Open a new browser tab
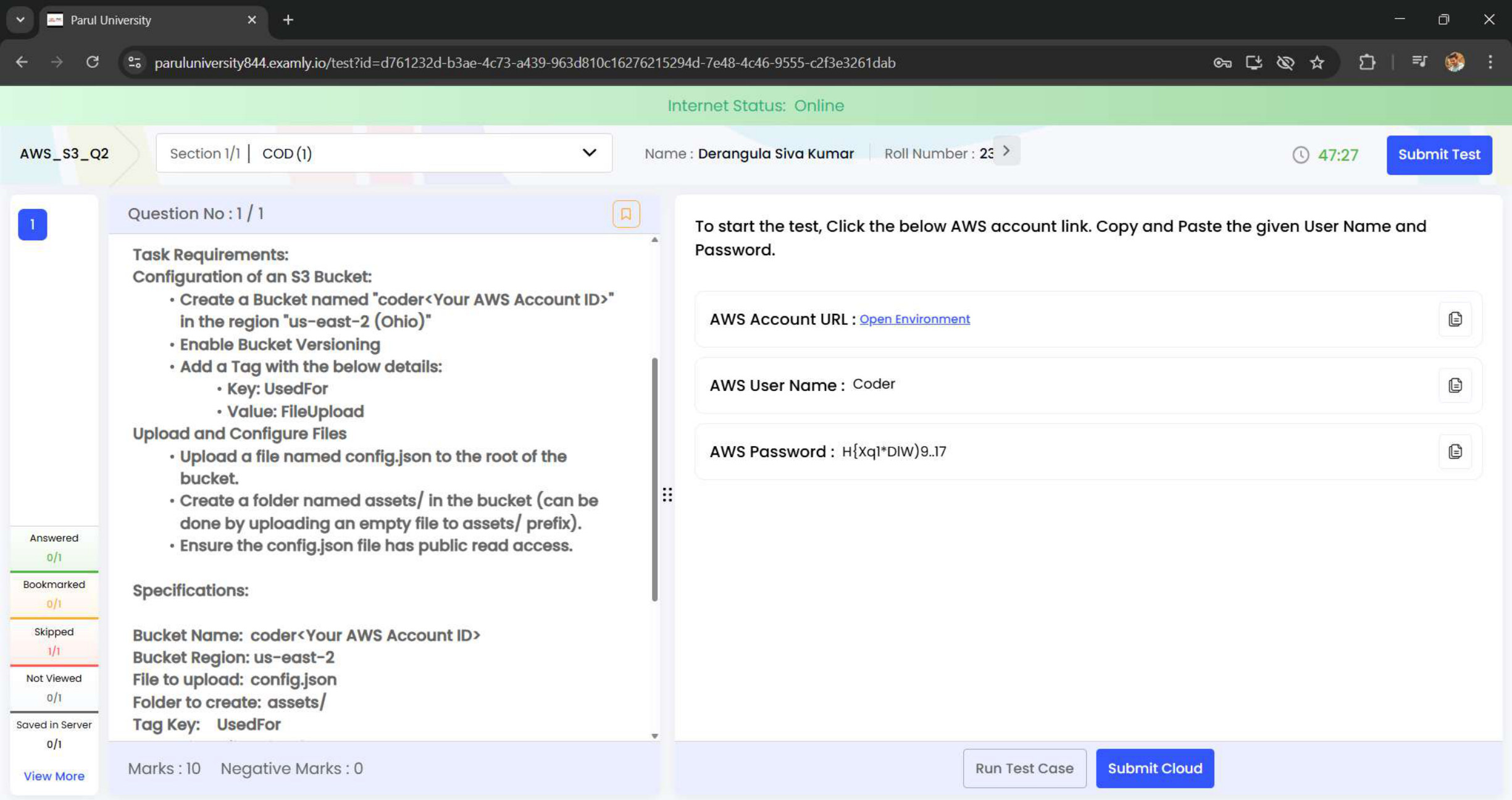The width and height of the screenshot is (1512, 800). point(288,20)
